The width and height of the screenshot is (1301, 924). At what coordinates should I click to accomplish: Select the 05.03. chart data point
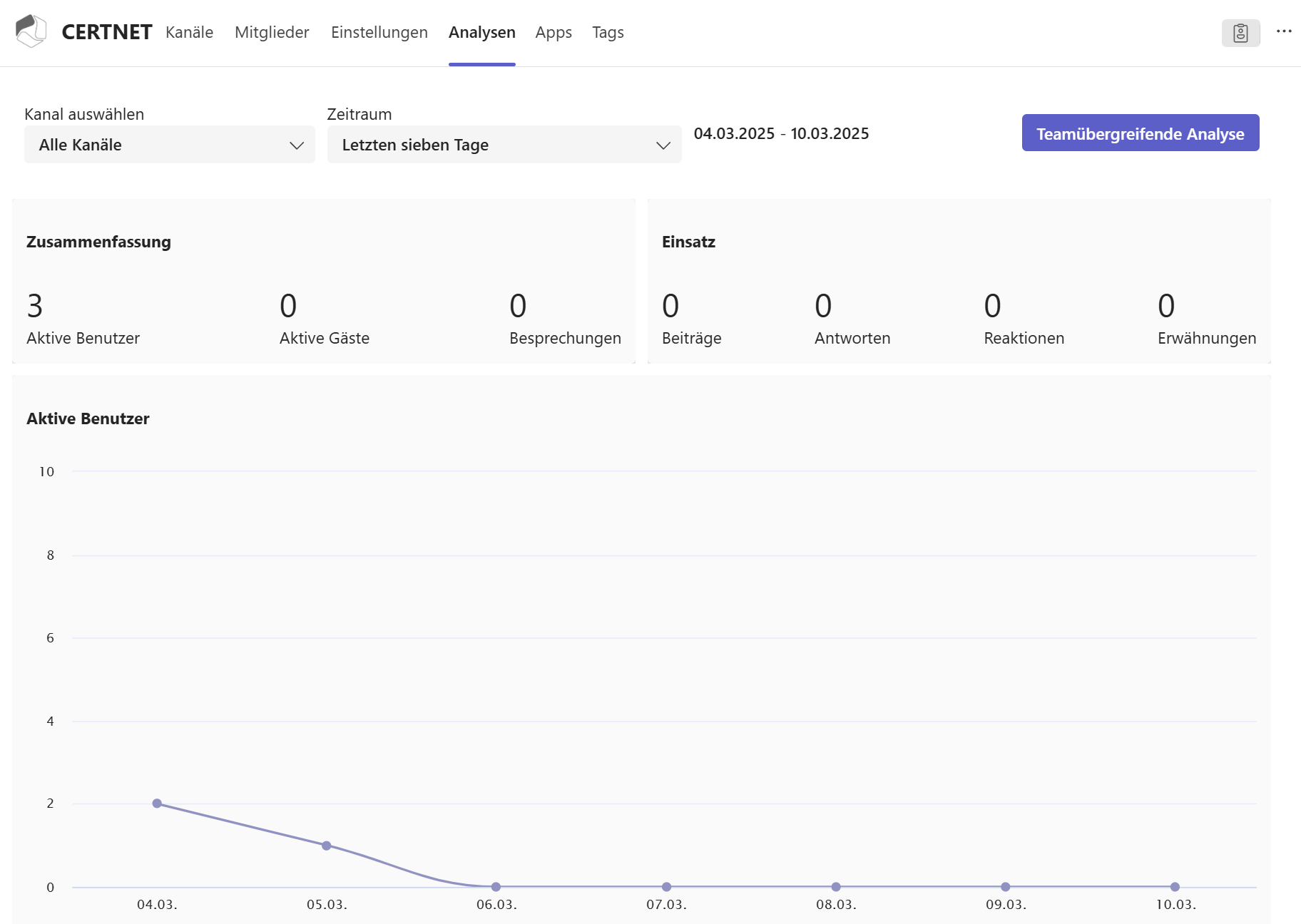point(327,846)
